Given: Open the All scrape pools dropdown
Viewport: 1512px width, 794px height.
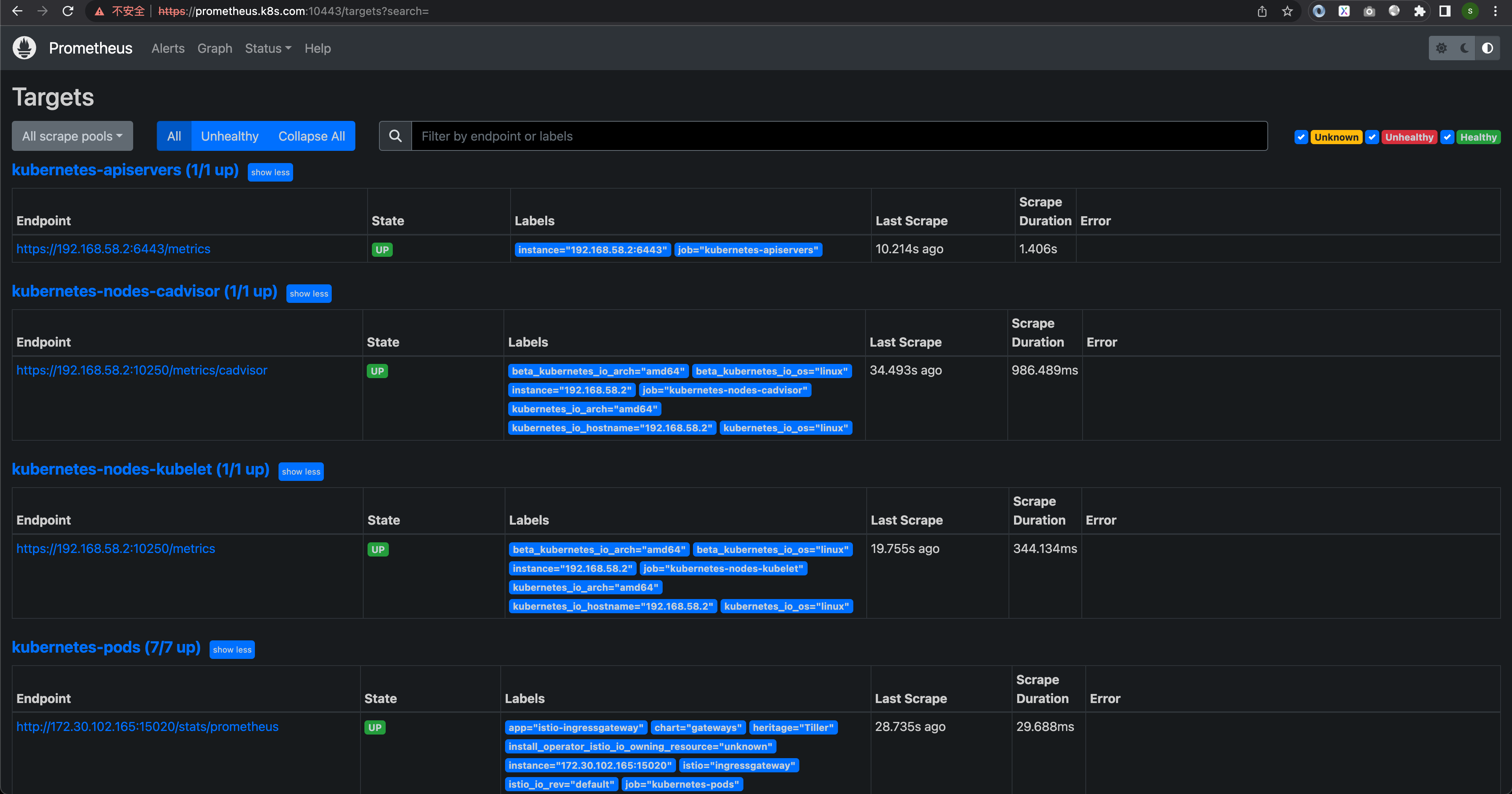Looking at the screenshot, I should pyautogui.click(x=72, y=136).
